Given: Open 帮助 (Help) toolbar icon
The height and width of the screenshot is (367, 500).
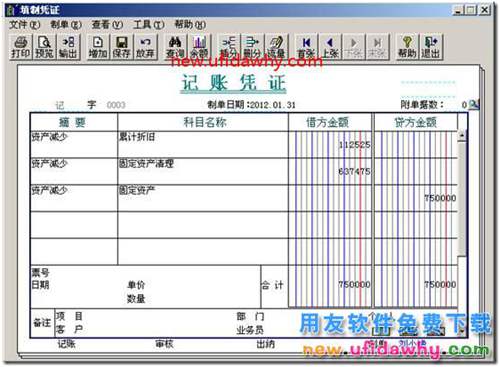Looking at the screenshot, I should pos(407,47).
